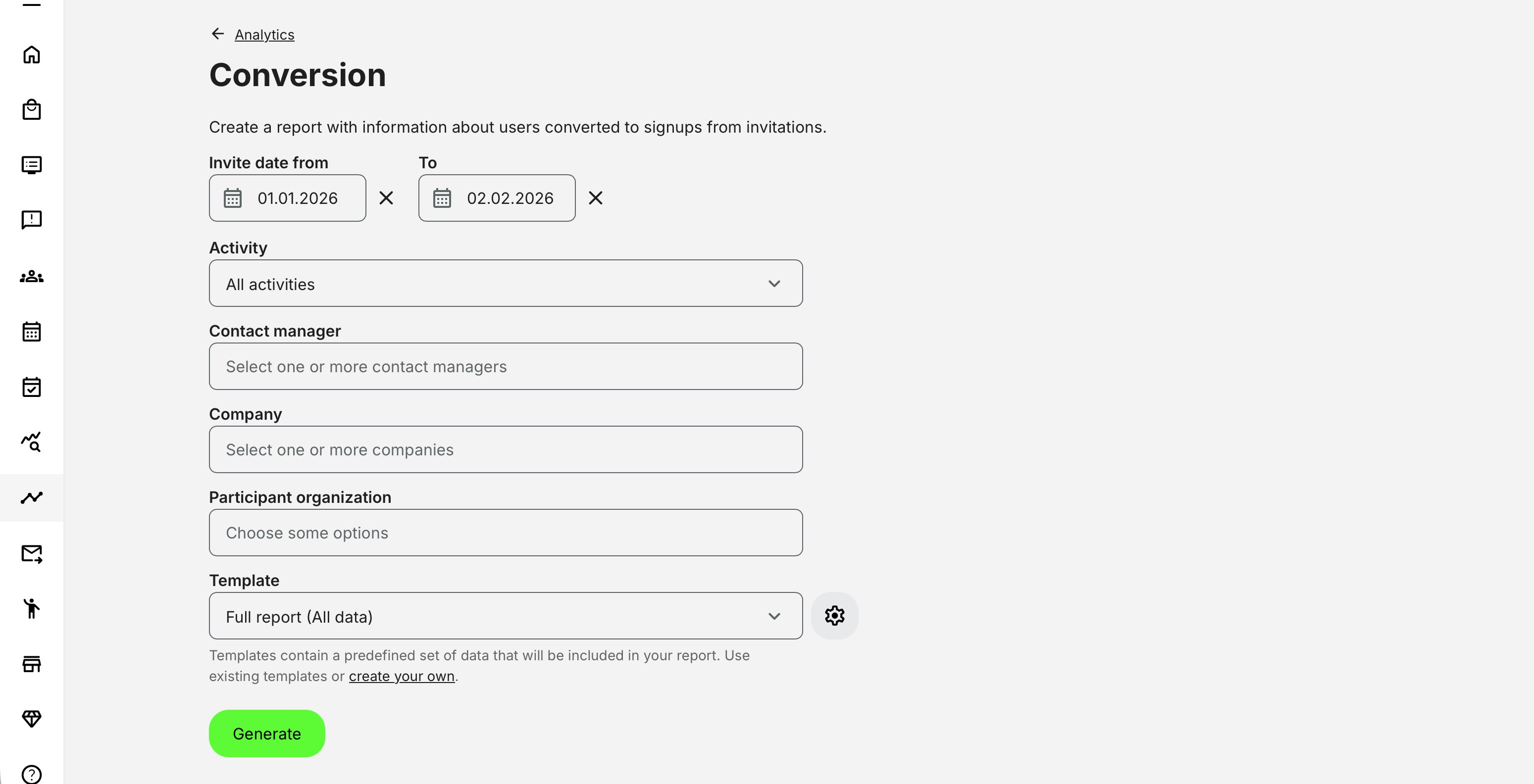The width and height of the screenshot is (1534, 784).
Task: Clear the 01.01.2026 date with the X
Action: click(x=386, y=198)
